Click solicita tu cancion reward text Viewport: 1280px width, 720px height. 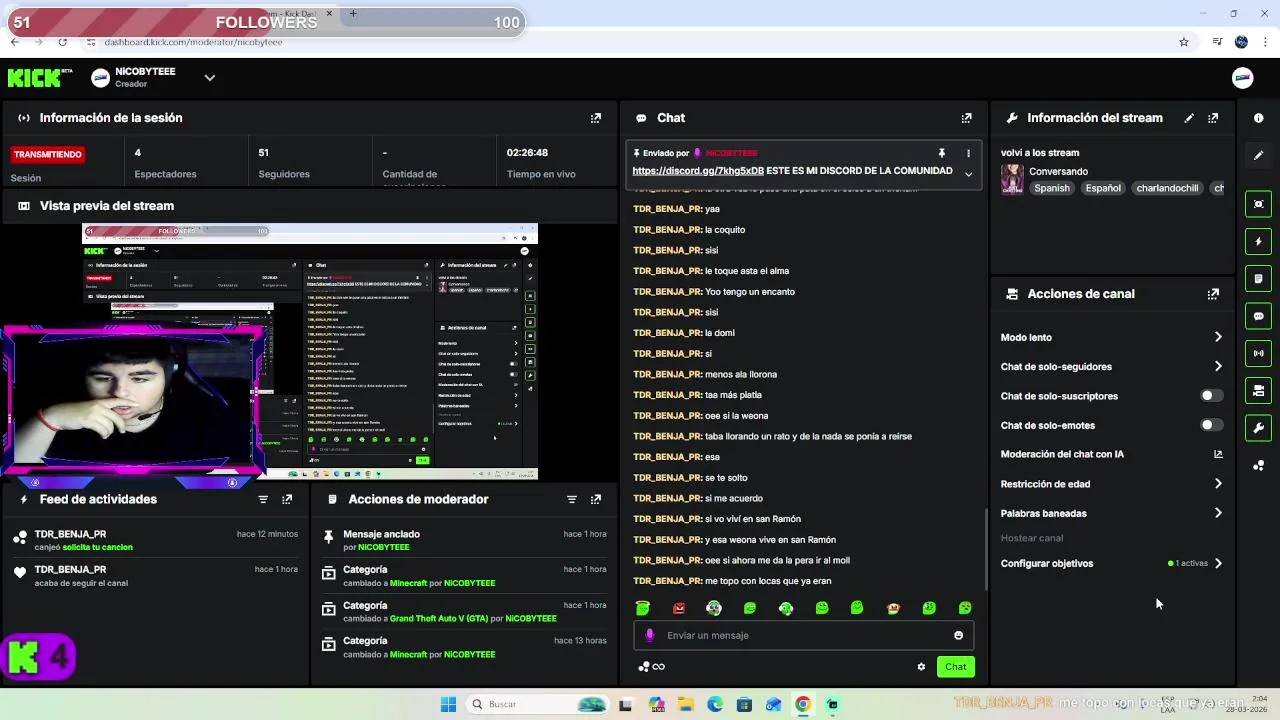(x=97, y=548)
